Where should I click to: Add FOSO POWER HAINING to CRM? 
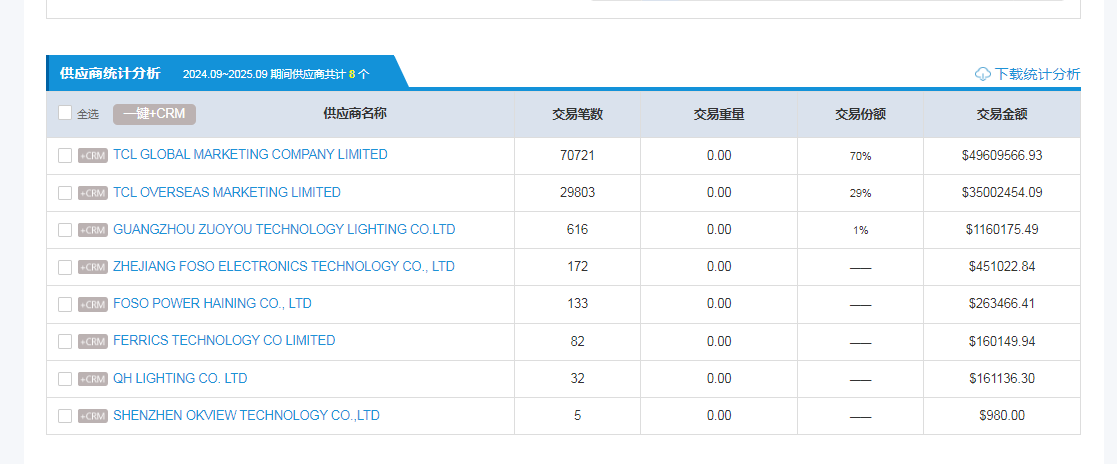pyautogui.click(x=93, y=304)
